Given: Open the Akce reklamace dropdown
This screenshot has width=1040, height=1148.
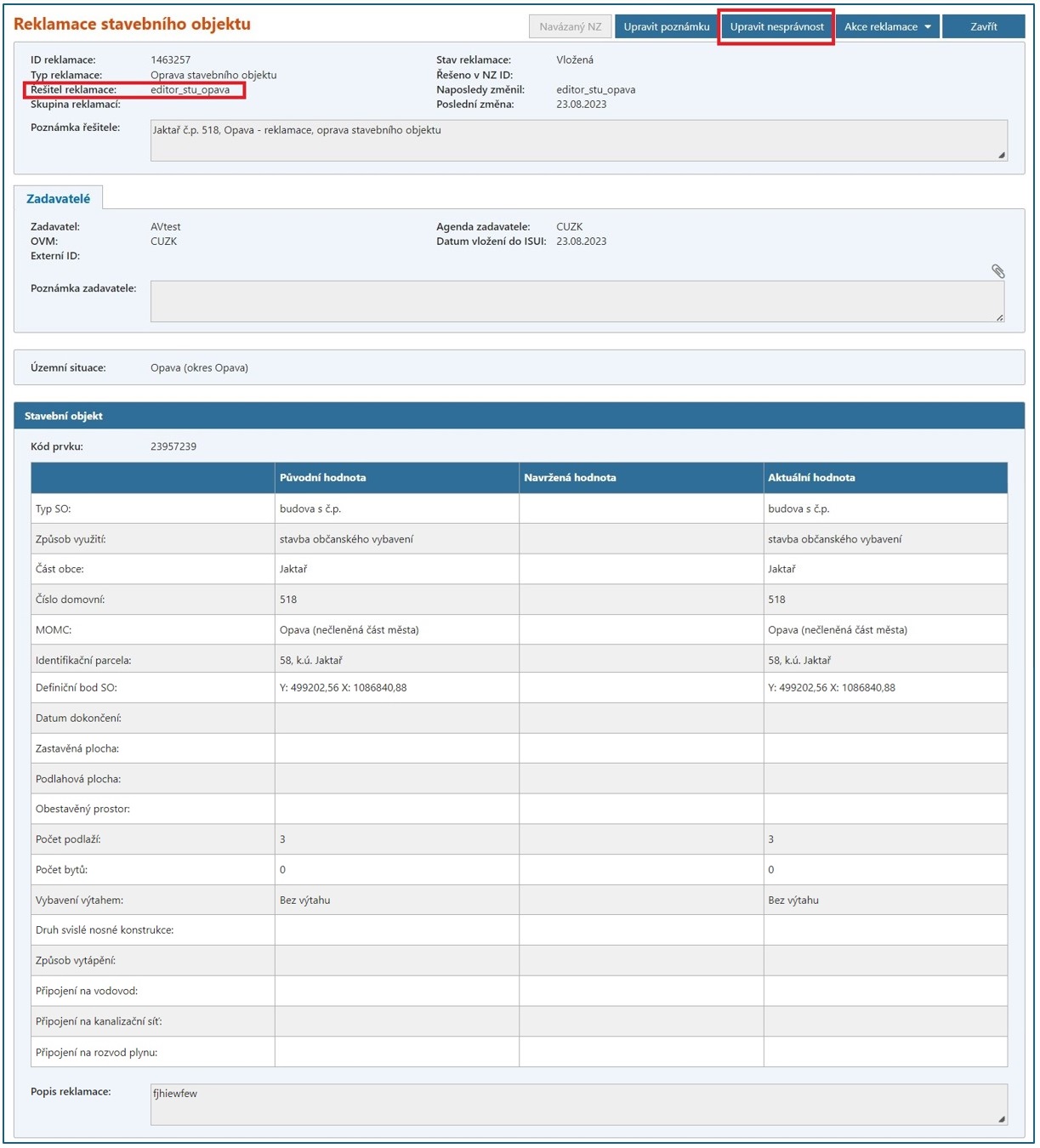Looking at the screenshot, I should 887,27.
